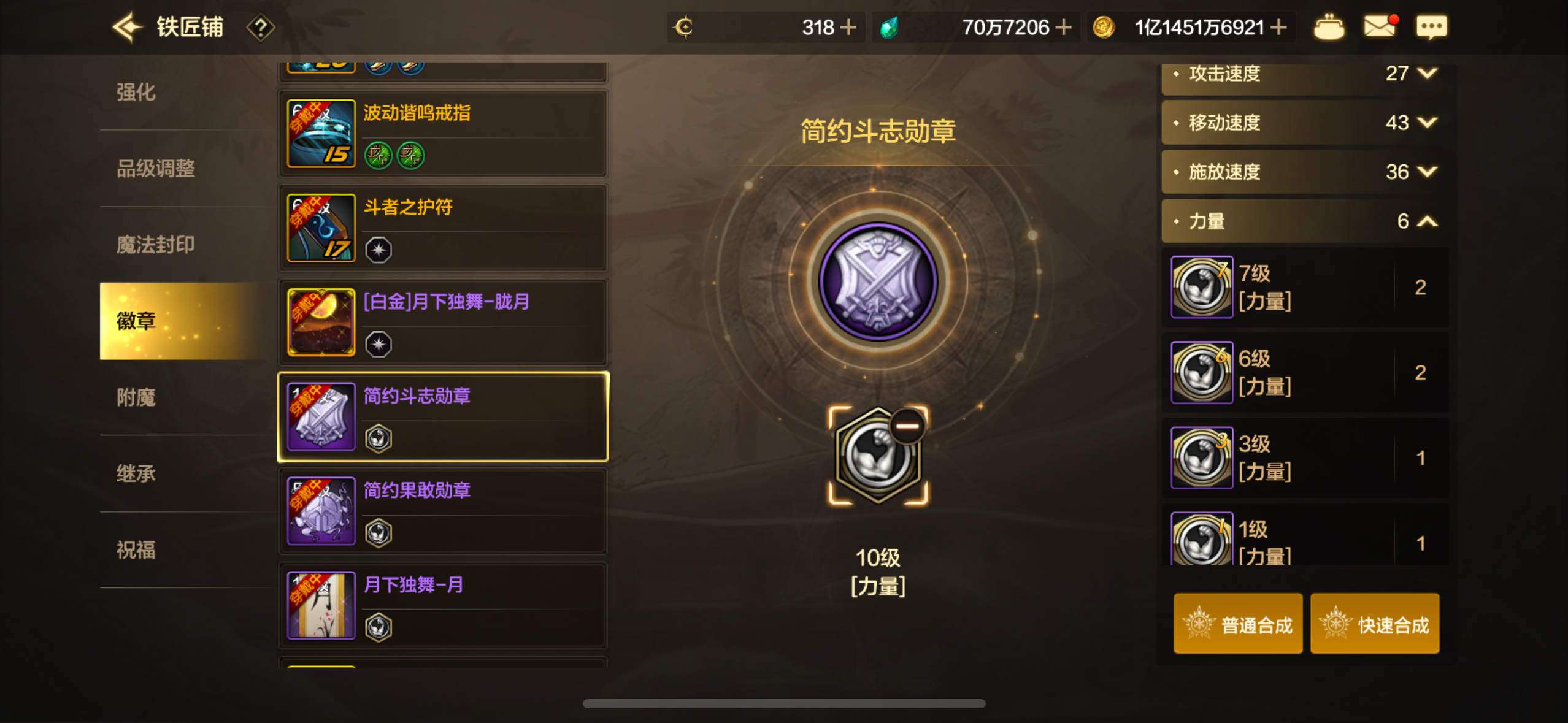The width and height of the screenshot is (1568, 723).
Task: Remove the socketed 10级 力量 emblem
Action: [907, 425]
